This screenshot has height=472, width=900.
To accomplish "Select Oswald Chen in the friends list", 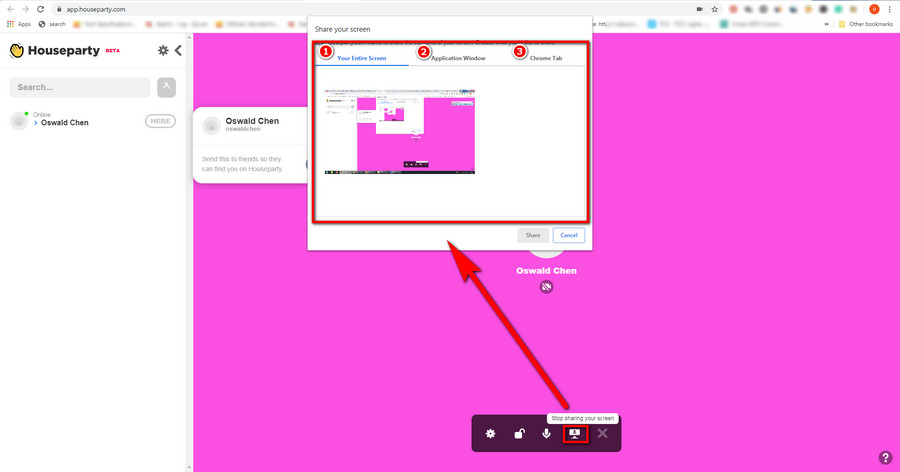I will [64, 123].
